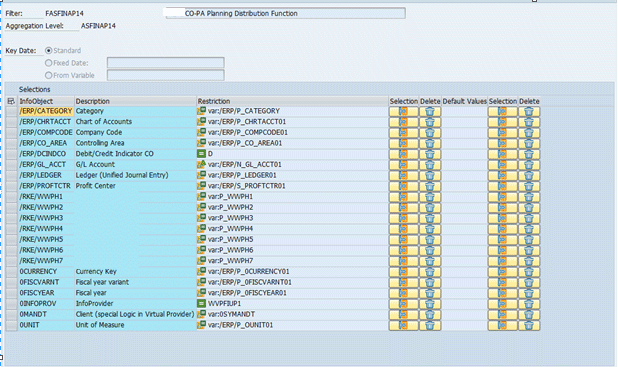Click restriction var:P_WWPH4
Screen dimensions: 618x367
[x=230, y=229]
